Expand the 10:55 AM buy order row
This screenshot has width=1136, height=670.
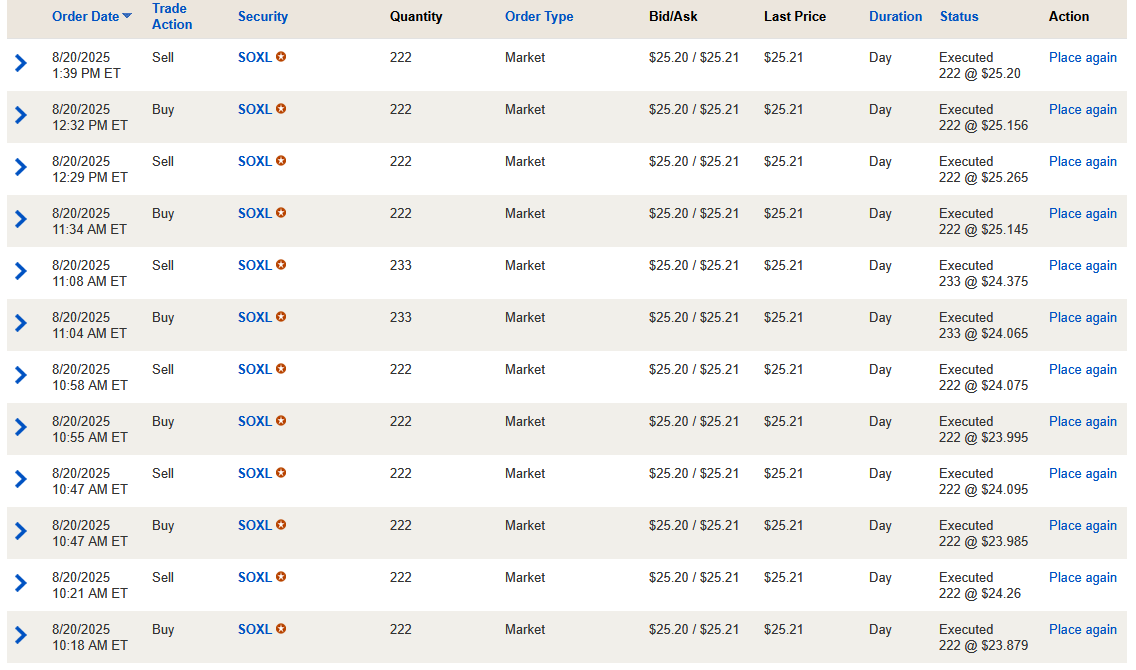tap(21, 428)
